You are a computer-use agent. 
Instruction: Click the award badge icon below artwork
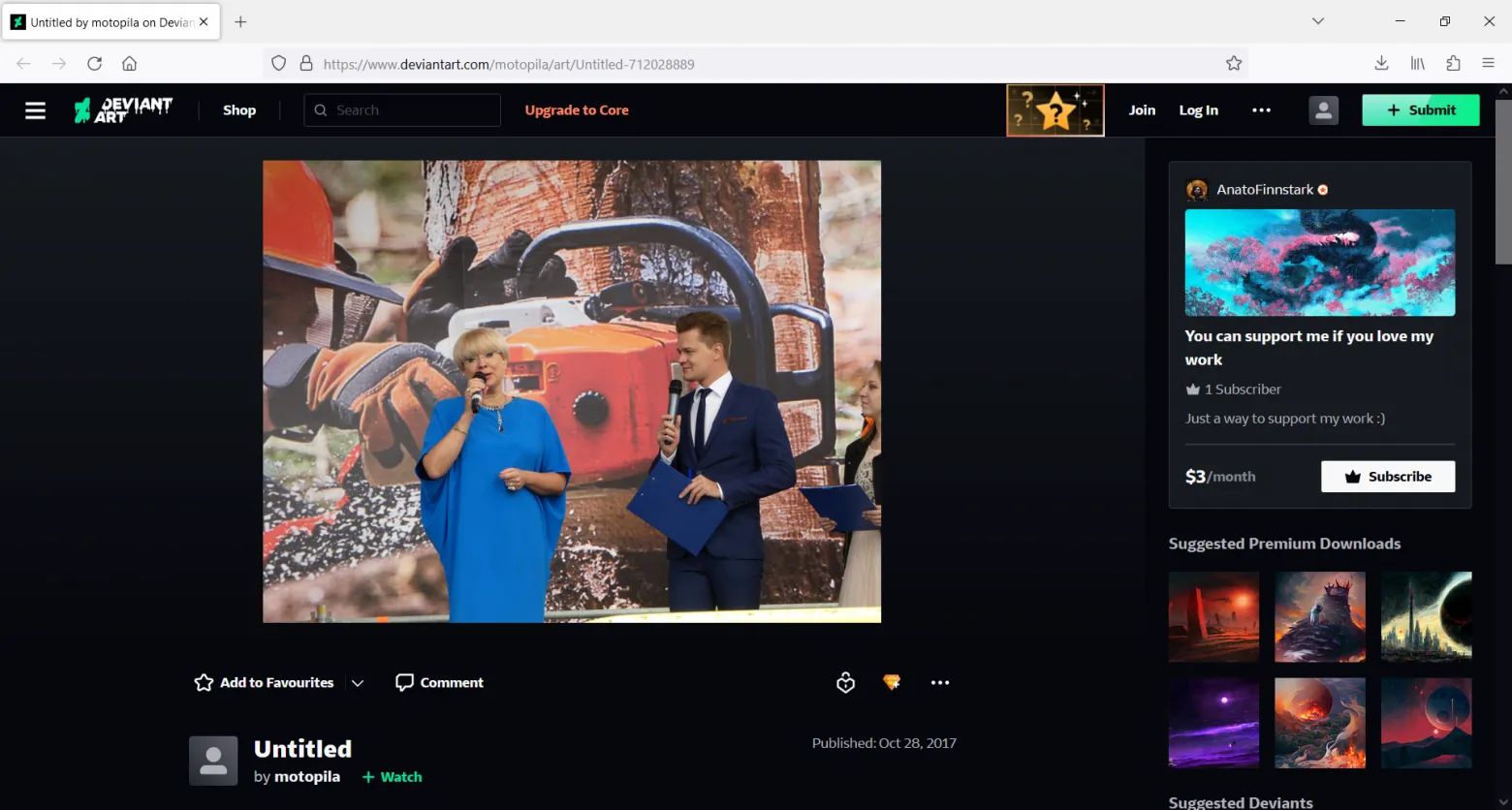(845, 683)
